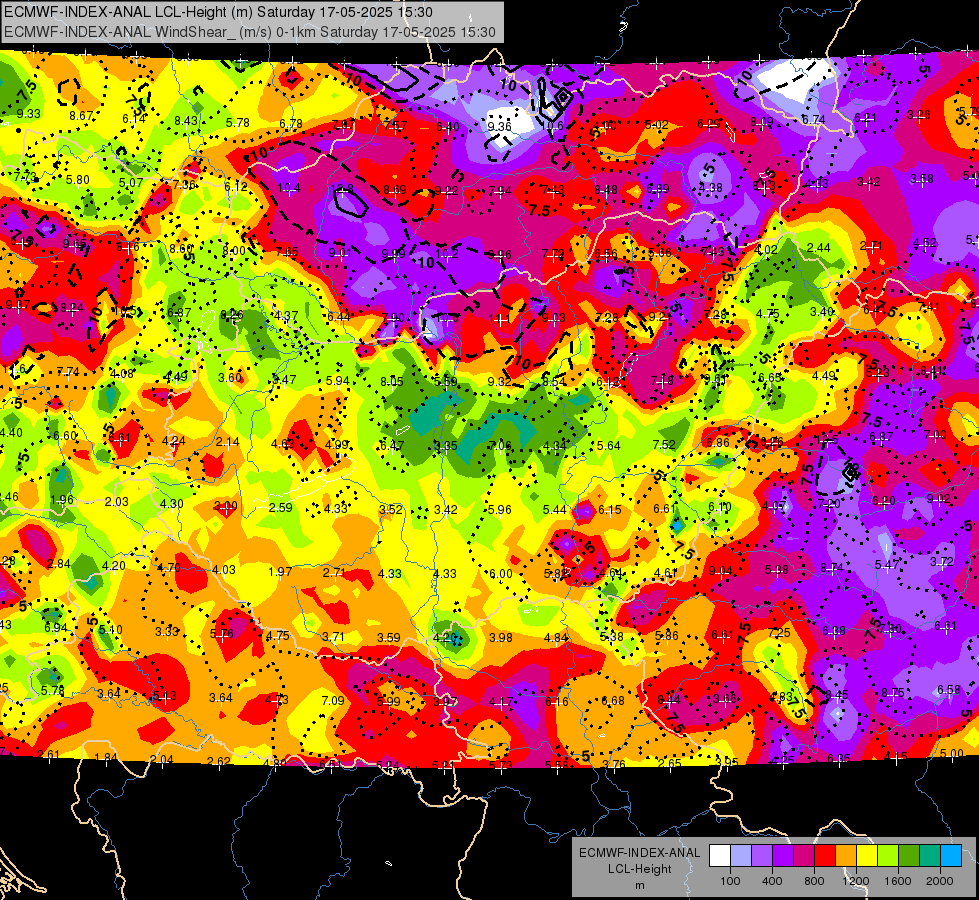979x900 pixels.
Task: Click the map value '5.13'
Action: click(164, 696)
